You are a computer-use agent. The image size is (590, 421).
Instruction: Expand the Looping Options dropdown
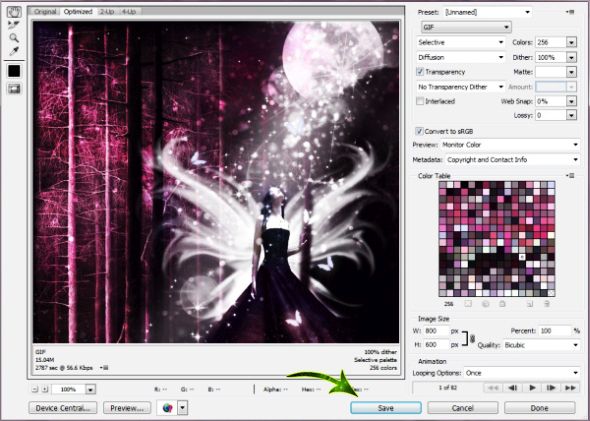522,373
